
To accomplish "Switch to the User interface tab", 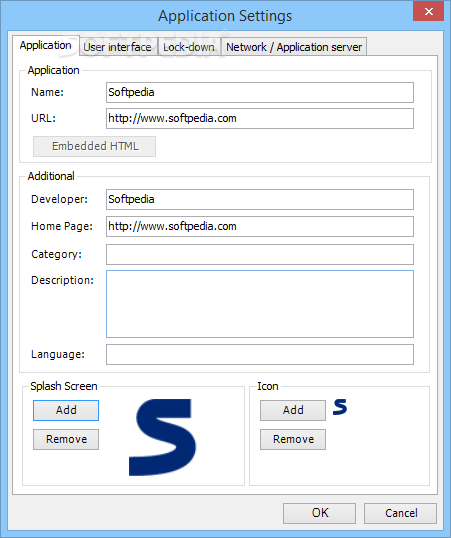I will [118, 47].
